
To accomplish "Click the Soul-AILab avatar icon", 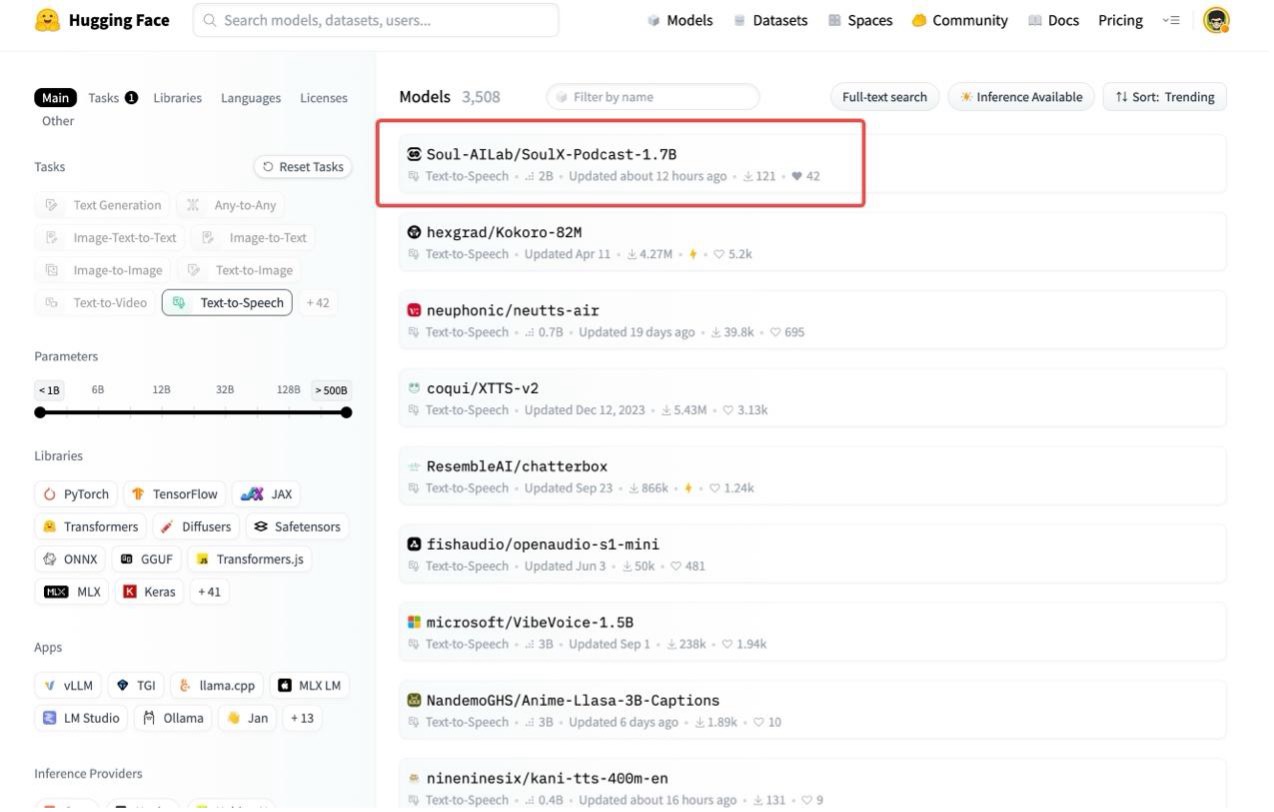I will [414, 154].
